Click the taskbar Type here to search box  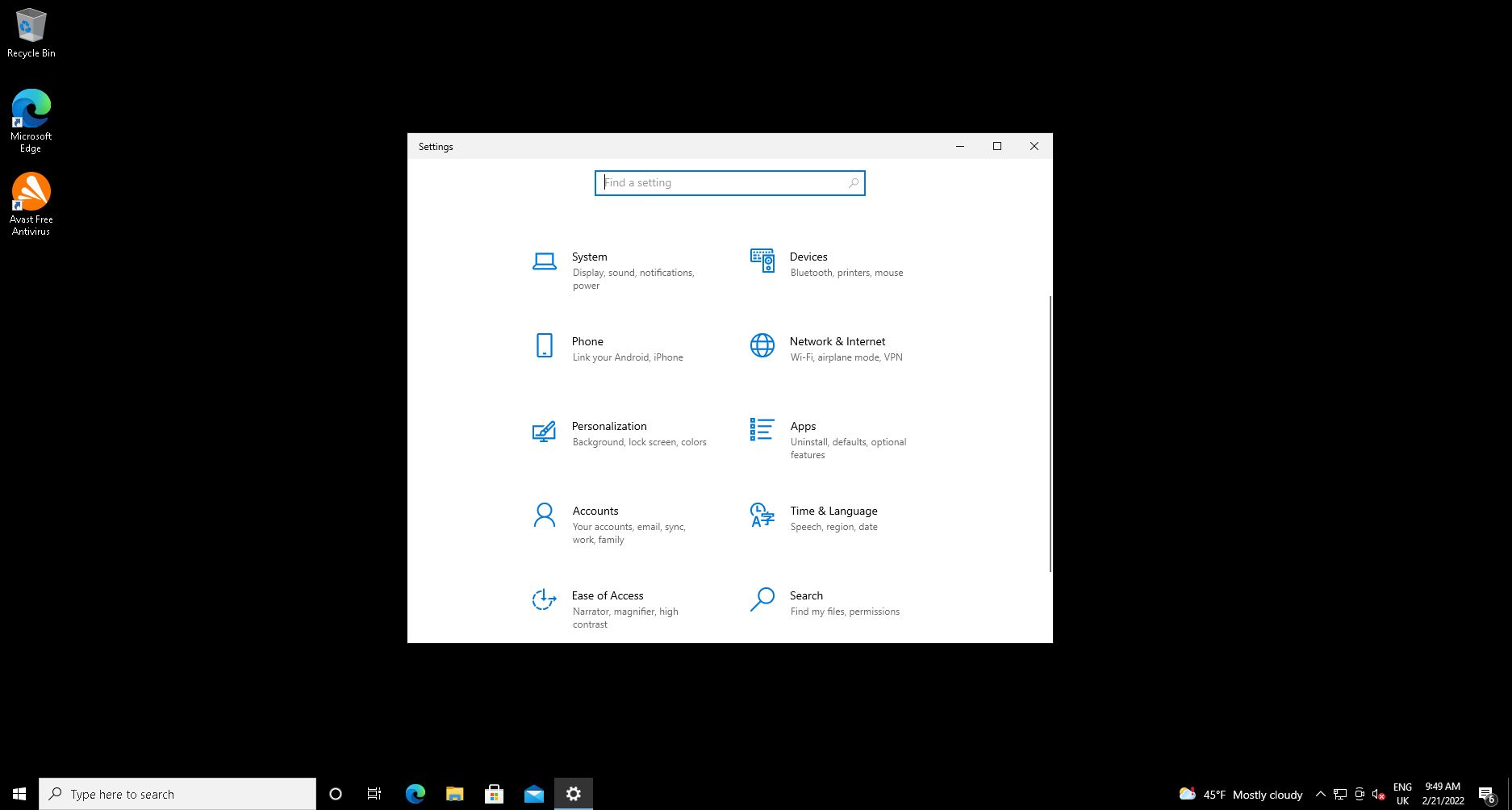pos(178,794)
